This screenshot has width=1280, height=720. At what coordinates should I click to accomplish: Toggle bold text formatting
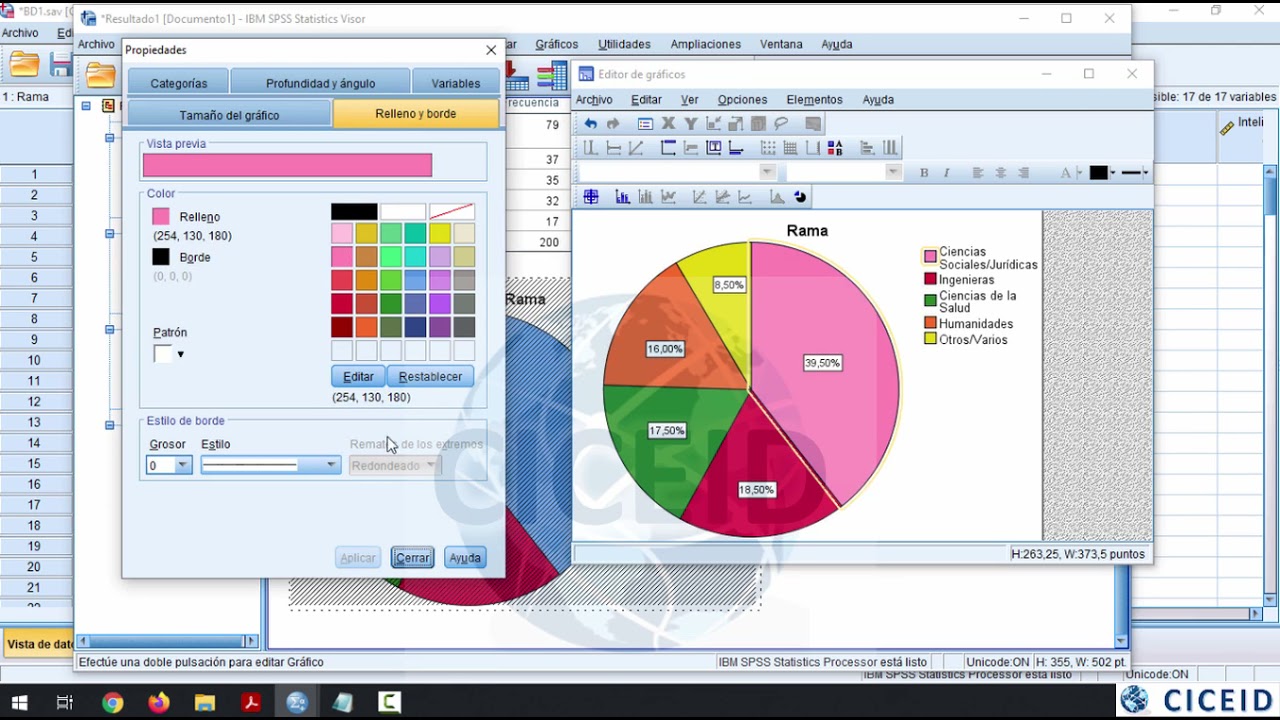924,173
